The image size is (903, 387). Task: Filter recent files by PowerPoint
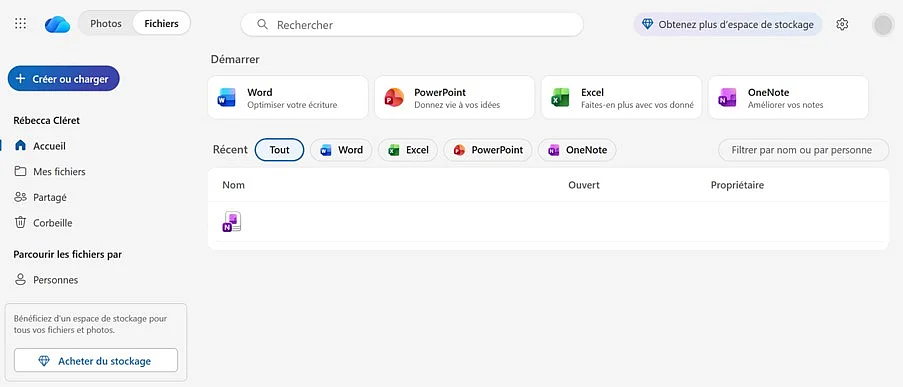coord(488,150)
